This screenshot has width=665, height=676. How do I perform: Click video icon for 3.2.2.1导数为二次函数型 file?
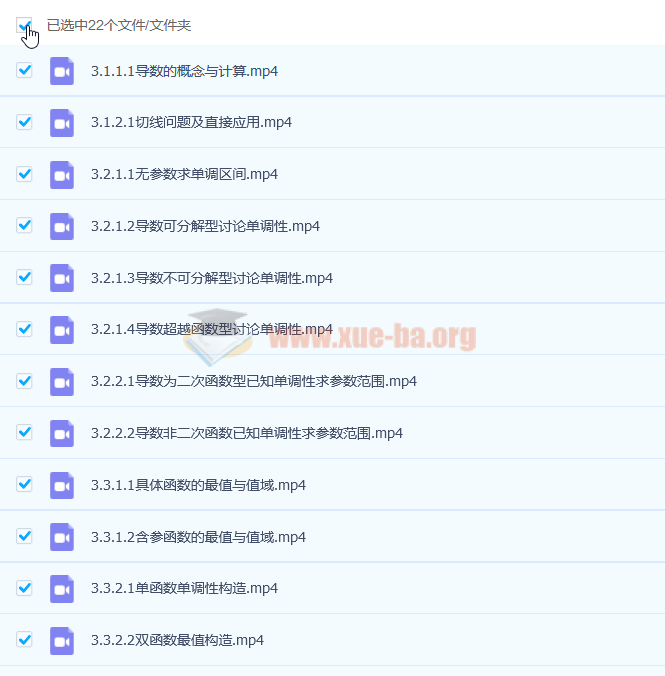pyautogui.click(x=62, y=382)
